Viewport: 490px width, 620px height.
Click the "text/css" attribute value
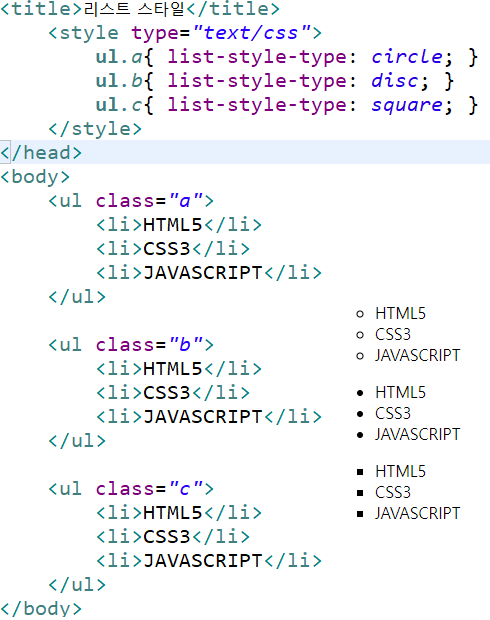click(x=252, y=33)
